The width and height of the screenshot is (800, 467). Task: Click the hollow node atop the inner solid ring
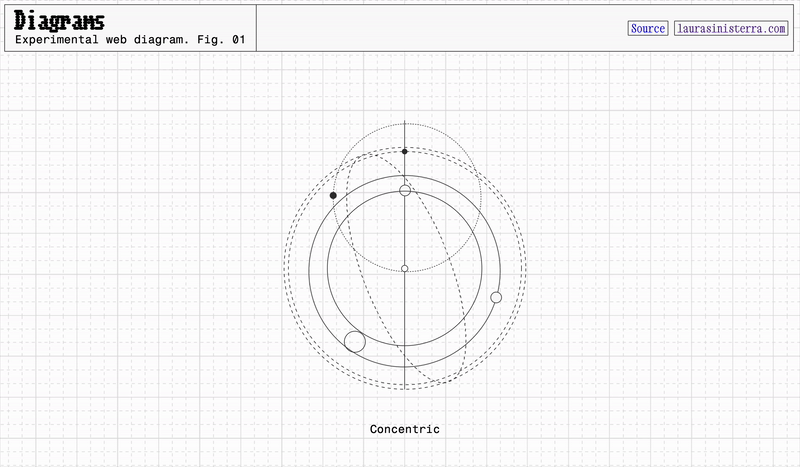click(405, 191)
